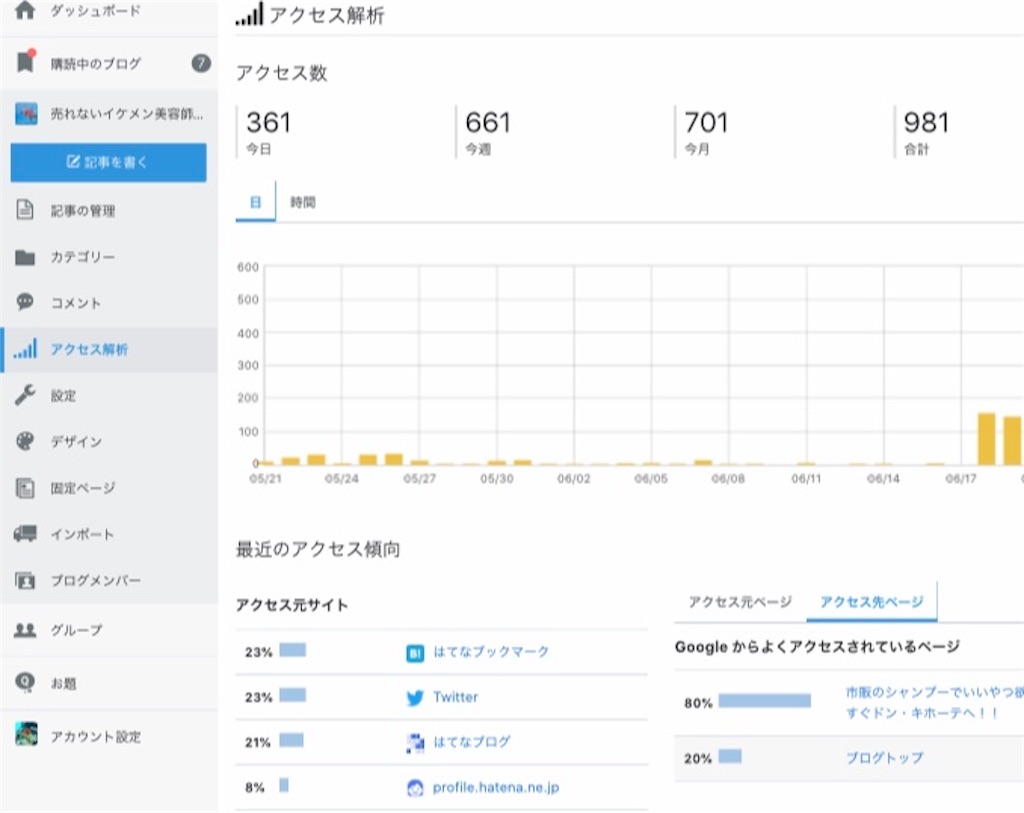1024x813 pixels.
Task: Switch to the 時間 chart tab
Action: (302, 202)
